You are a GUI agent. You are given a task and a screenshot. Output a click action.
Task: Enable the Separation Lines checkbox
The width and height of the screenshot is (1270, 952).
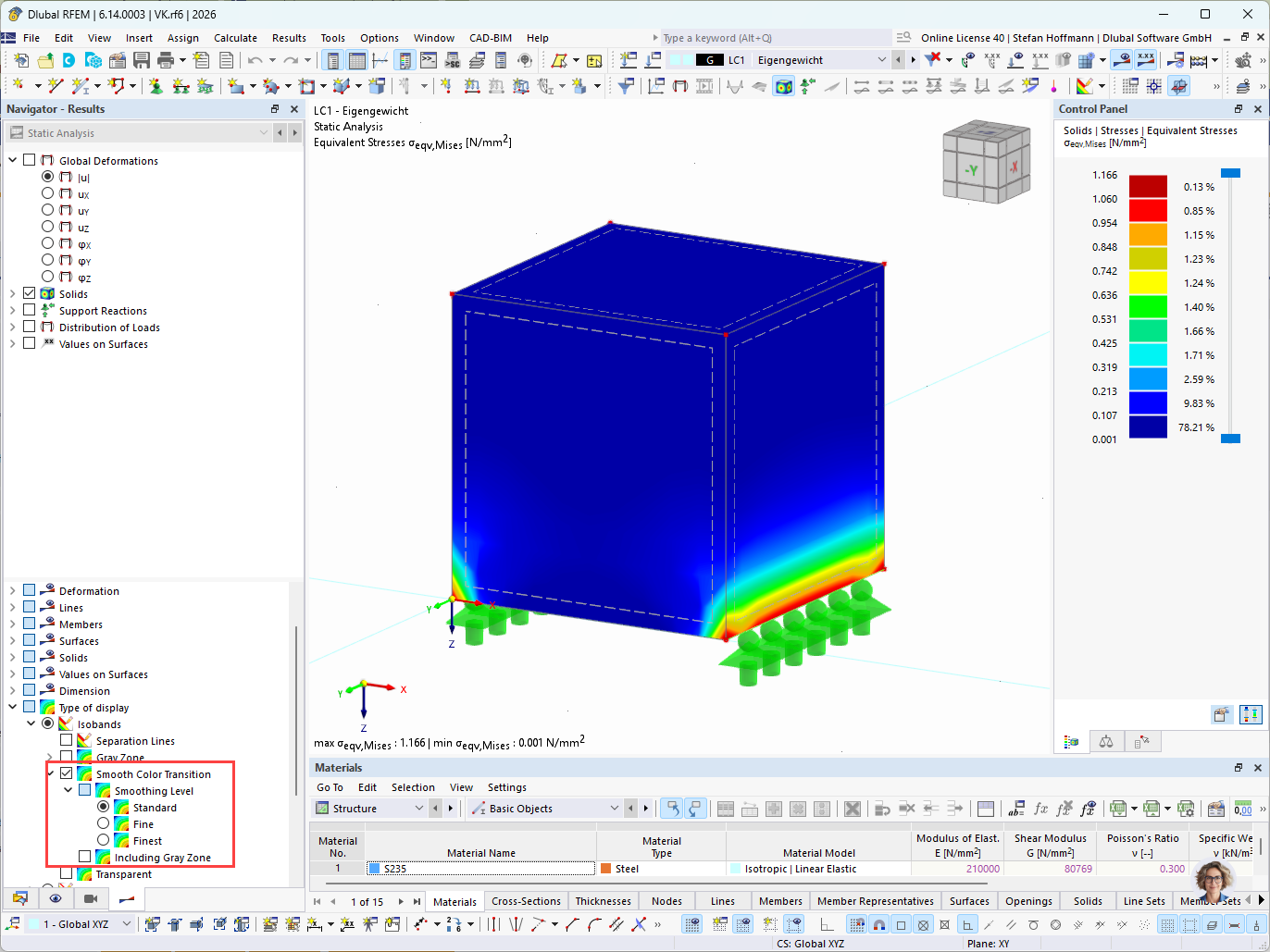pyautogui.click(x=67, y=741)
